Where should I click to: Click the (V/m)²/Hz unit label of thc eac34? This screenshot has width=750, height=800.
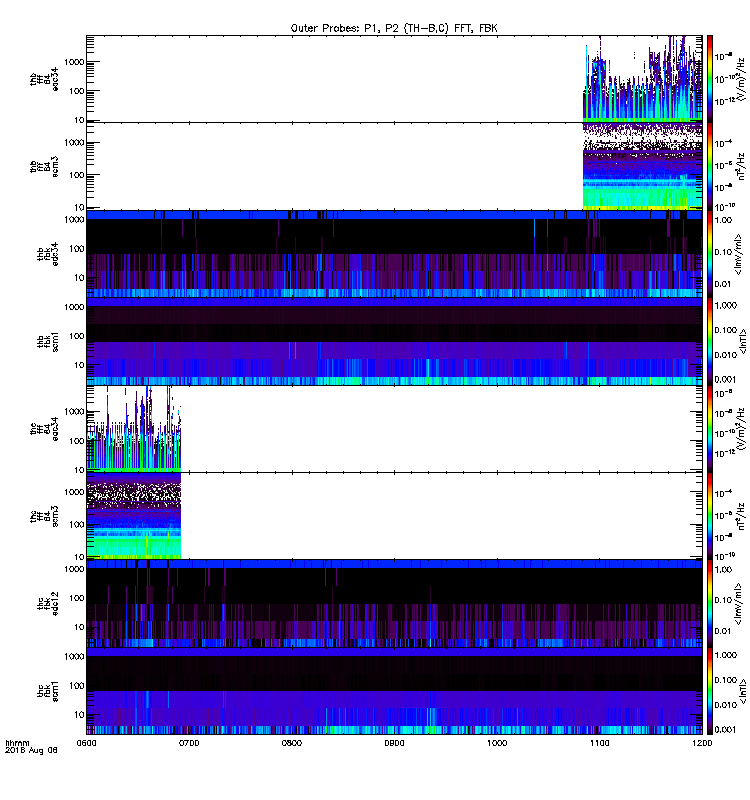pyautogui.click(x=740, y=429)
